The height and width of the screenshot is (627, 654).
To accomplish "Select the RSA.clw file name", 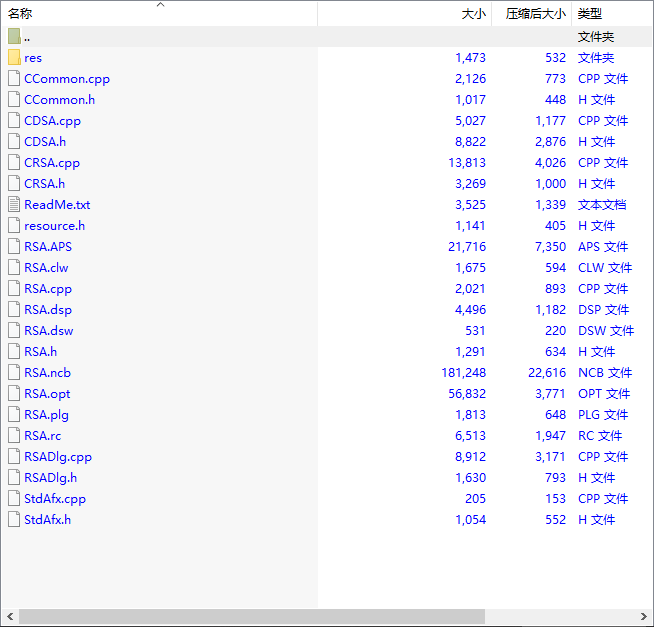I will [46, 268].
